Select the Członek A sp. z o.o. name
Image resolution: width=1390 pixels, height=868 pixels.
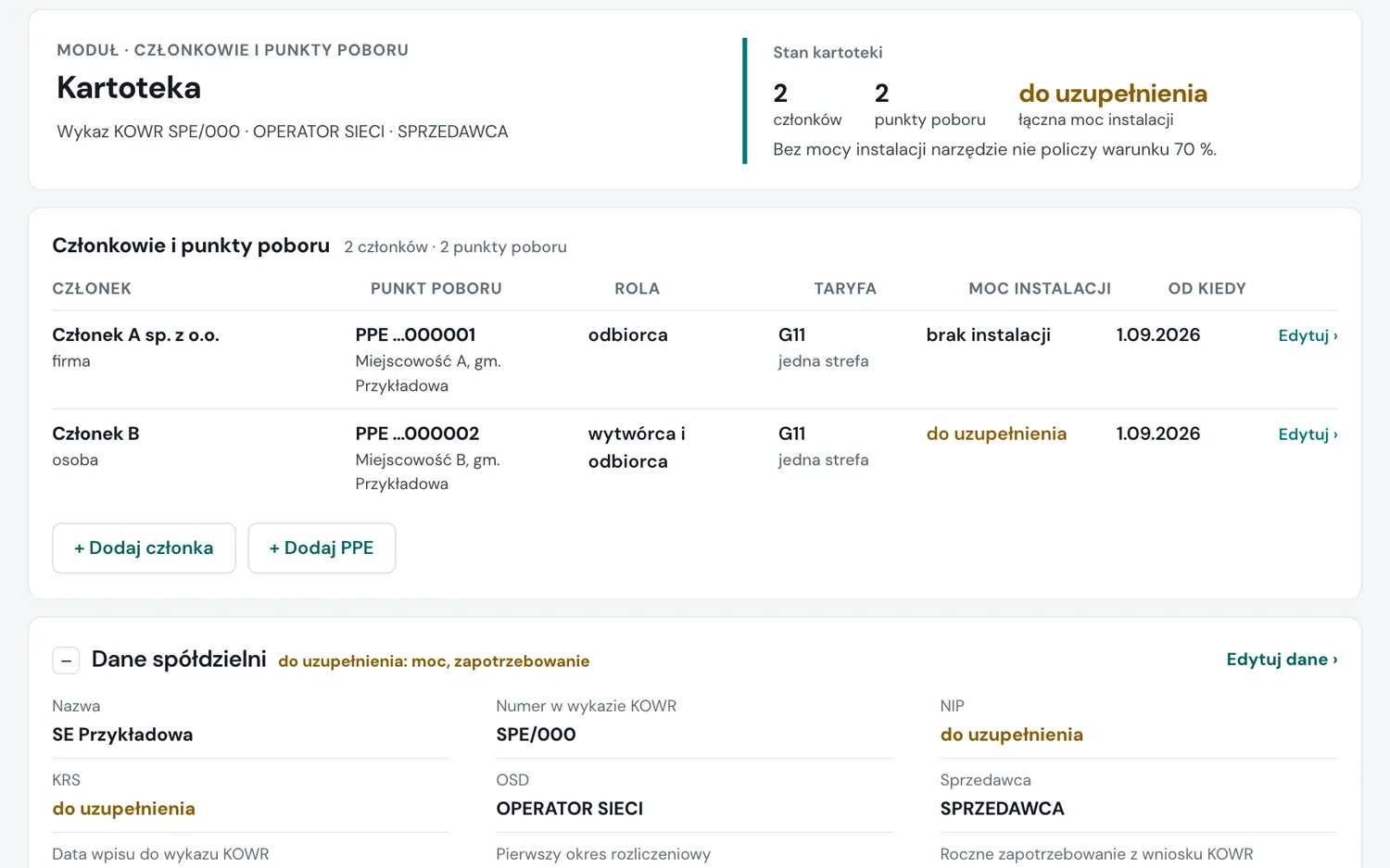click(x=135, y=335)
